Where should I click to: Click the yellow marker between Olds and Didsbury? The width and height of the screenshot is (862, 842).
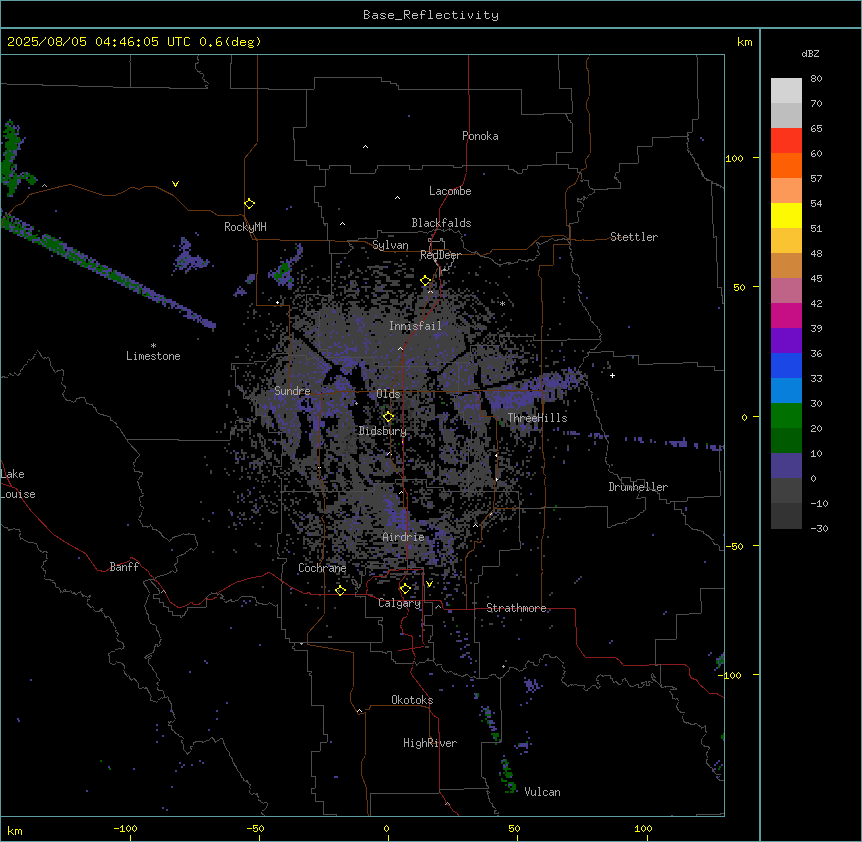coord(388,417)
